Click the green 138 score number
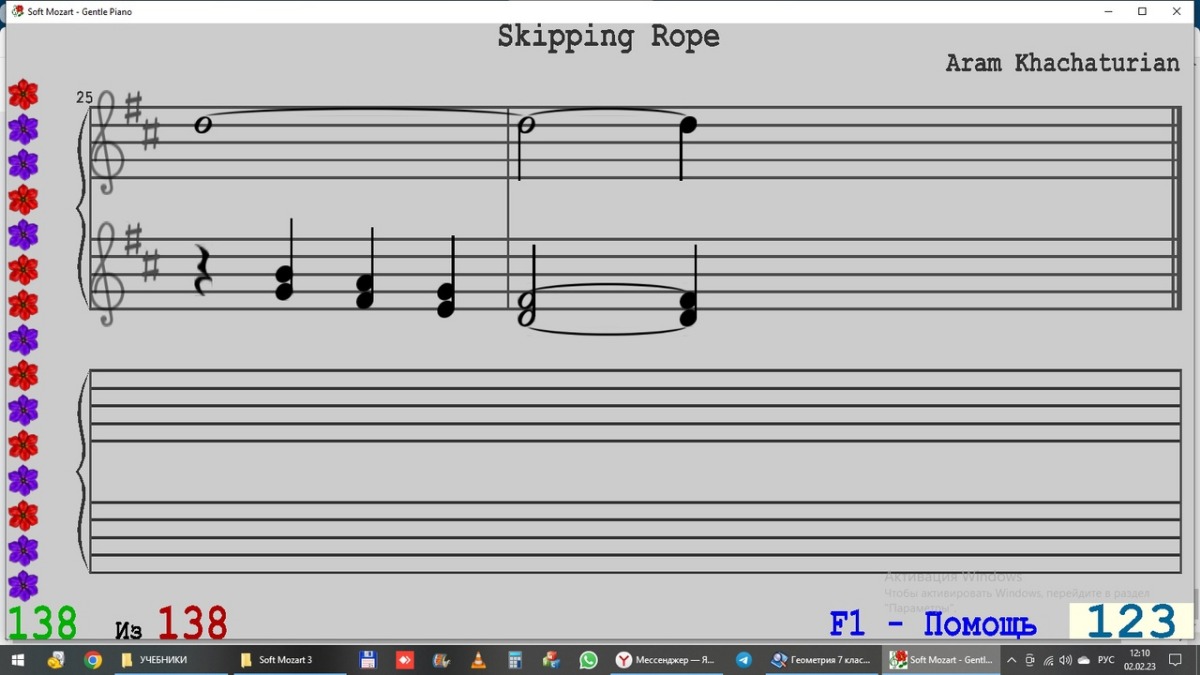Screen dimensions: 1200x675 click(42, 623)
